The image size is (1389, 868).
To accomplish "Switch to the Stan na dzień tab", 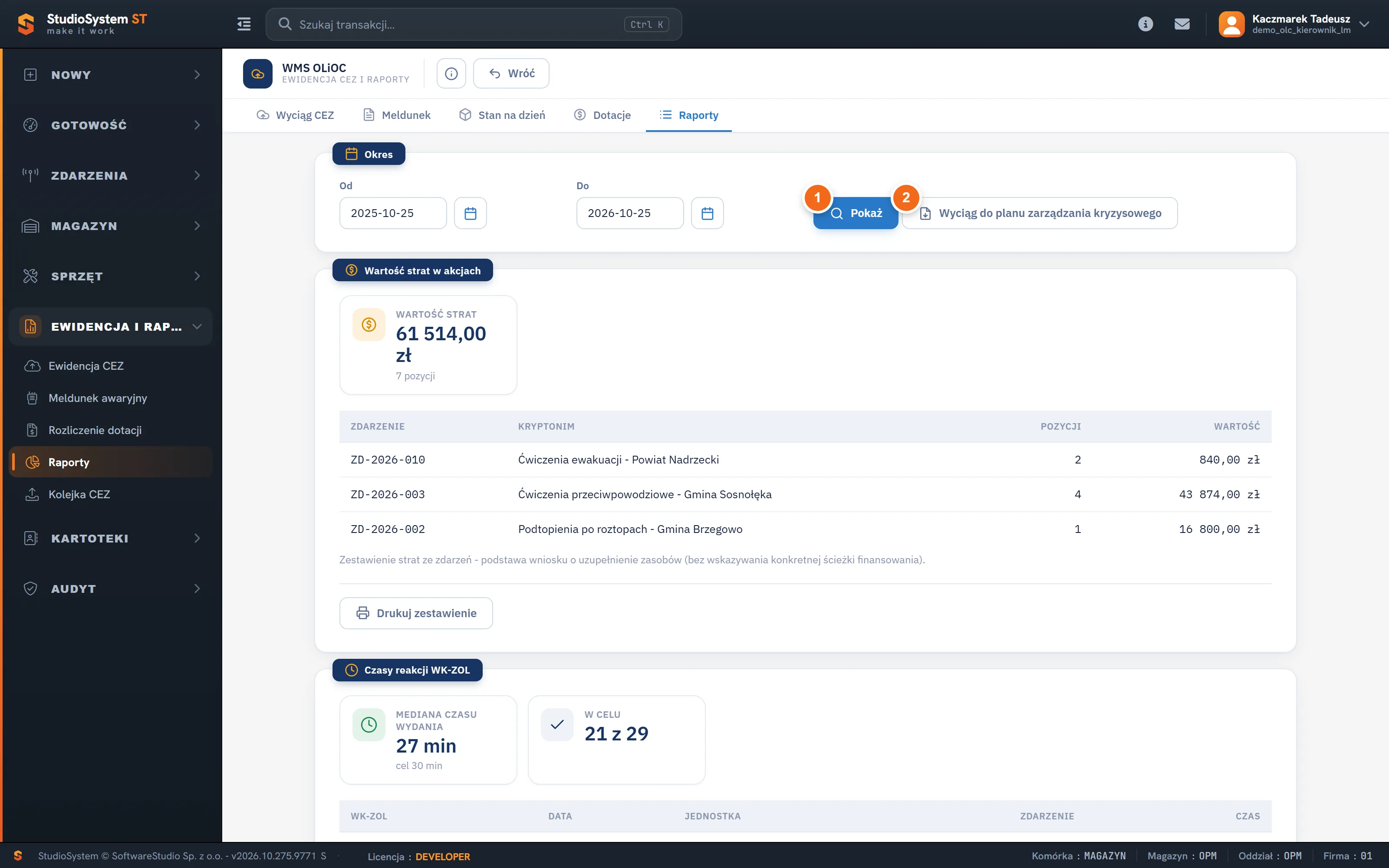I will coord(502,115).
